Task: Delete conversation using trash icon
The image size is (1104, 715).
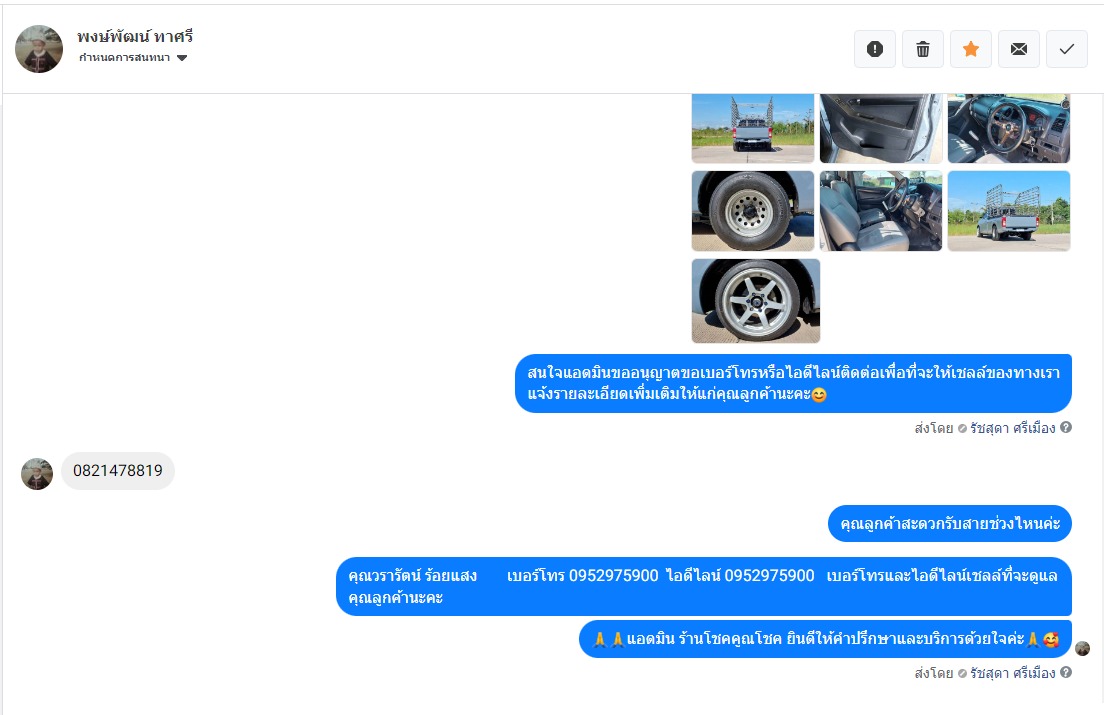Action: pyautogui.click(x=922, y=49)
